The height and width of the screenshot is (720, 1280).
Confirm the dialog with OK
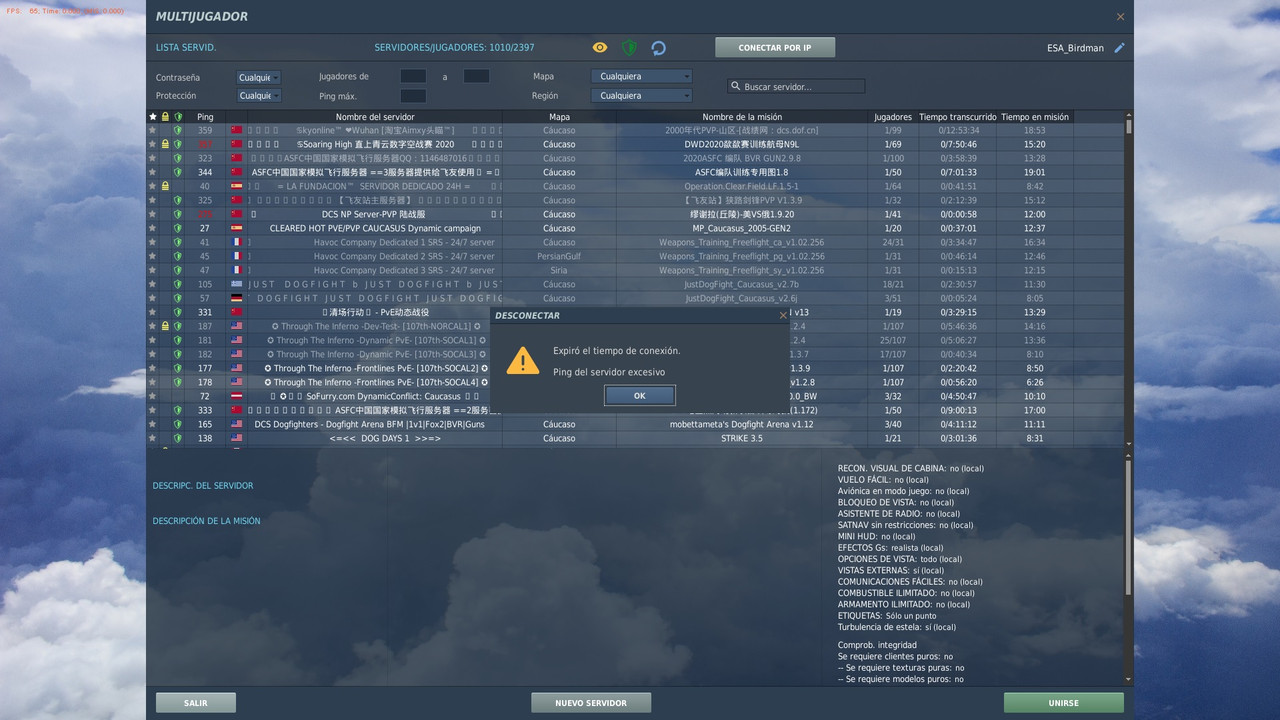coord(640,396)
